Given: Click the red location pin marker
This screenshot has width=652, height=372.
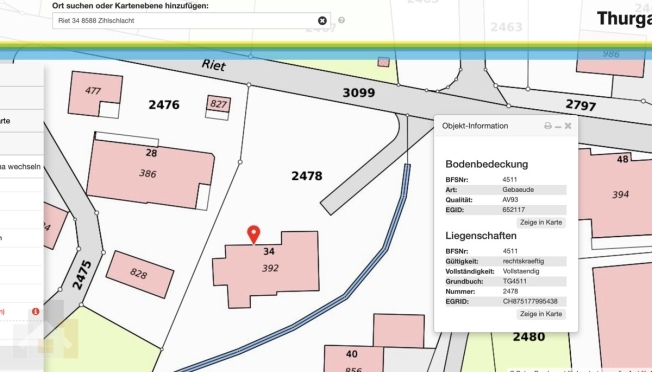Looking at the screenshot, I should coord(254,234).
